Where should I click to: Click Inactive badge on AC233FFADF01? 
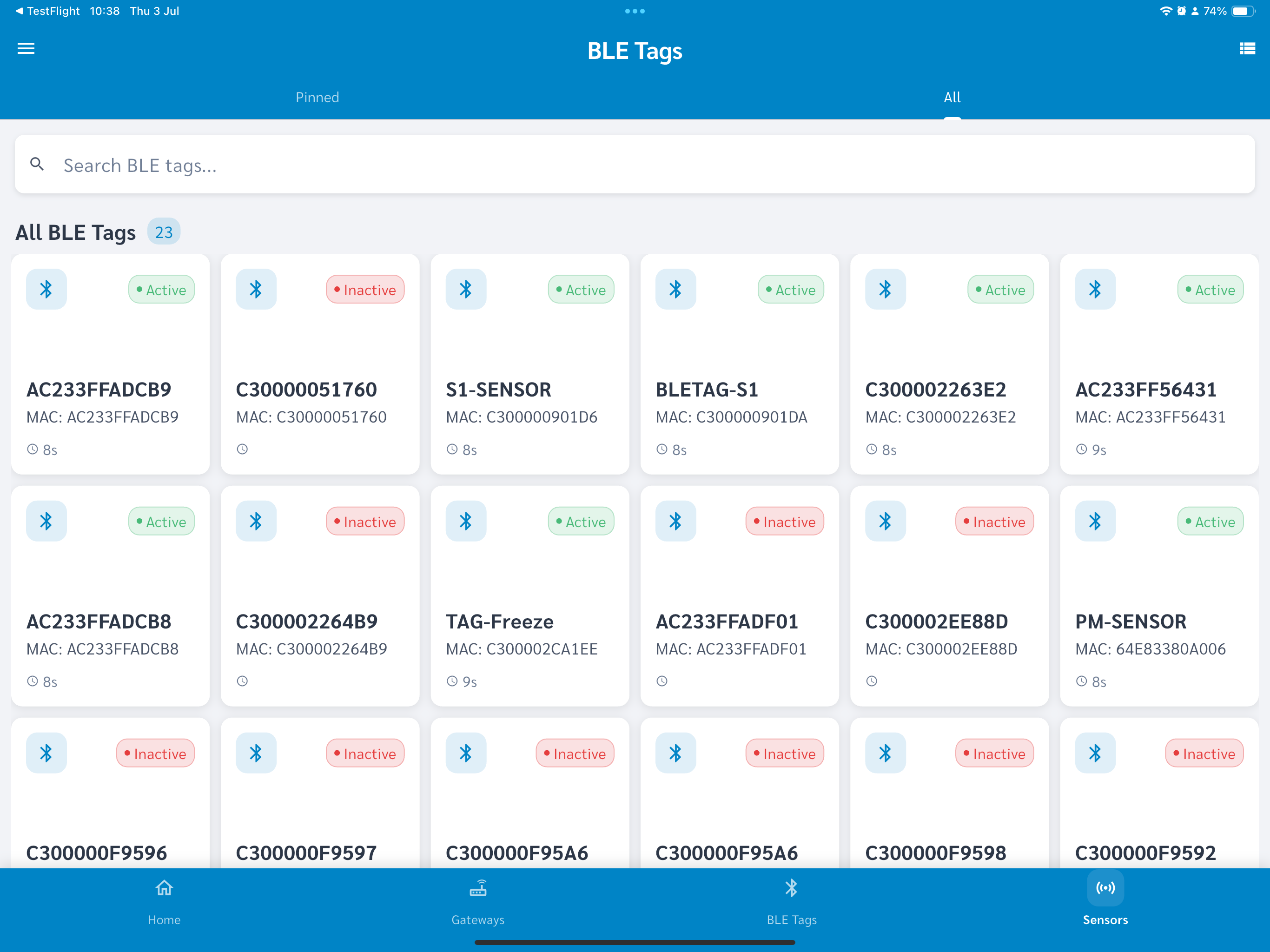[786, 522]
